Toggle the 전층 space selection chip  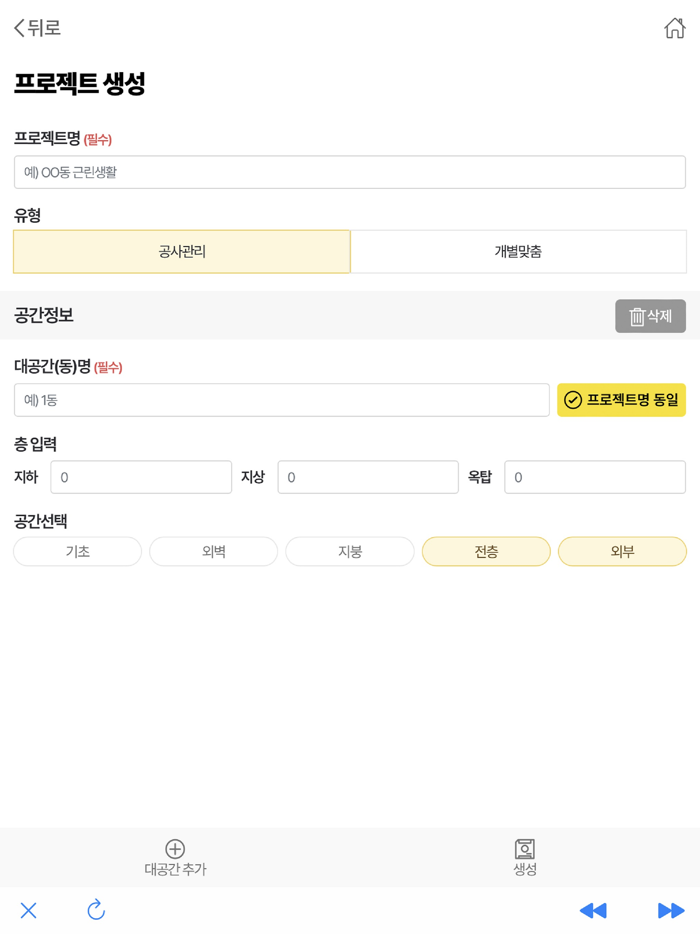click(486, 551)
